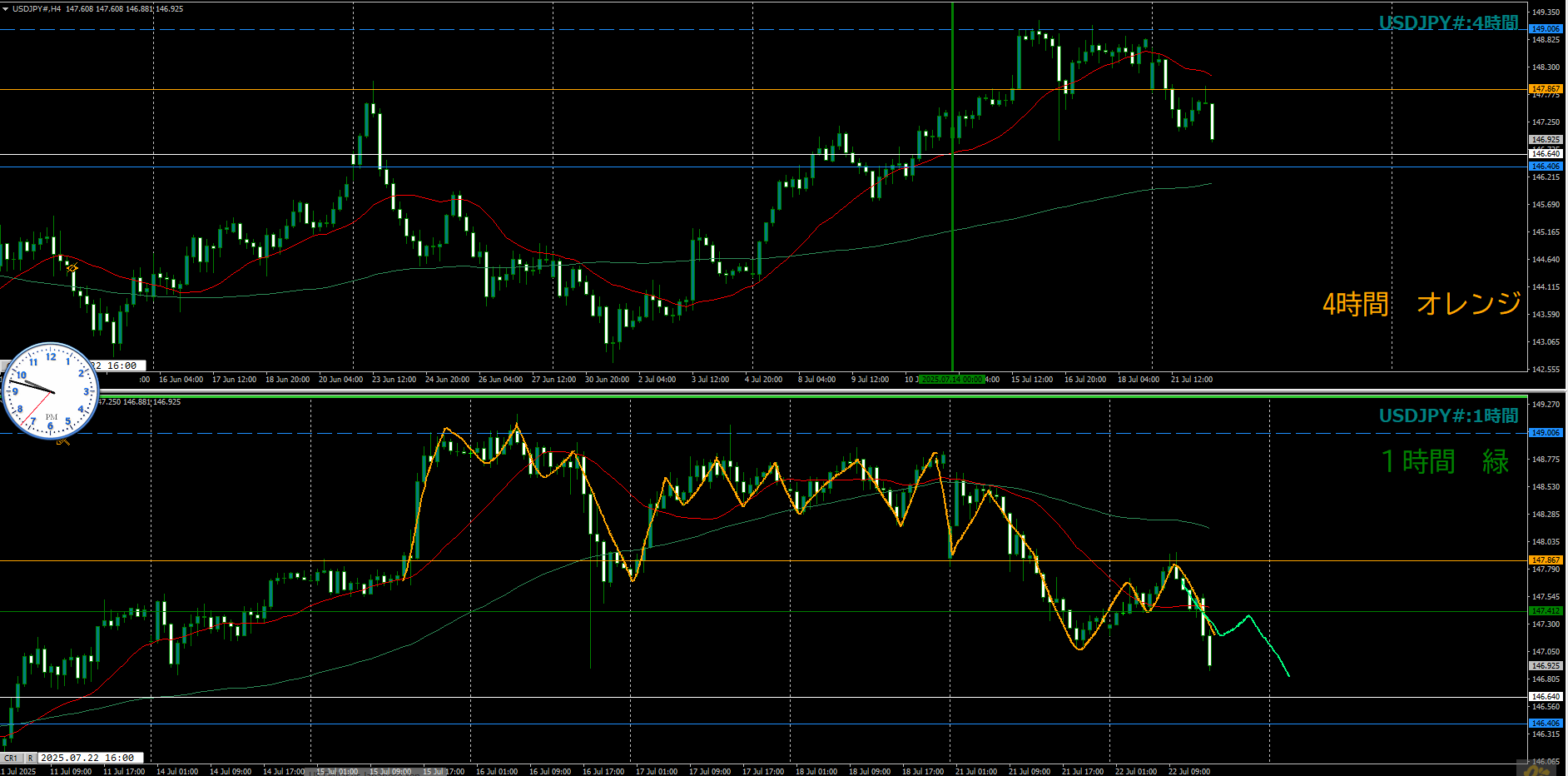1568x776 pixels.
Task: Select the orange '4時間 オレンジ' text label
Action: click(1422, 304)
